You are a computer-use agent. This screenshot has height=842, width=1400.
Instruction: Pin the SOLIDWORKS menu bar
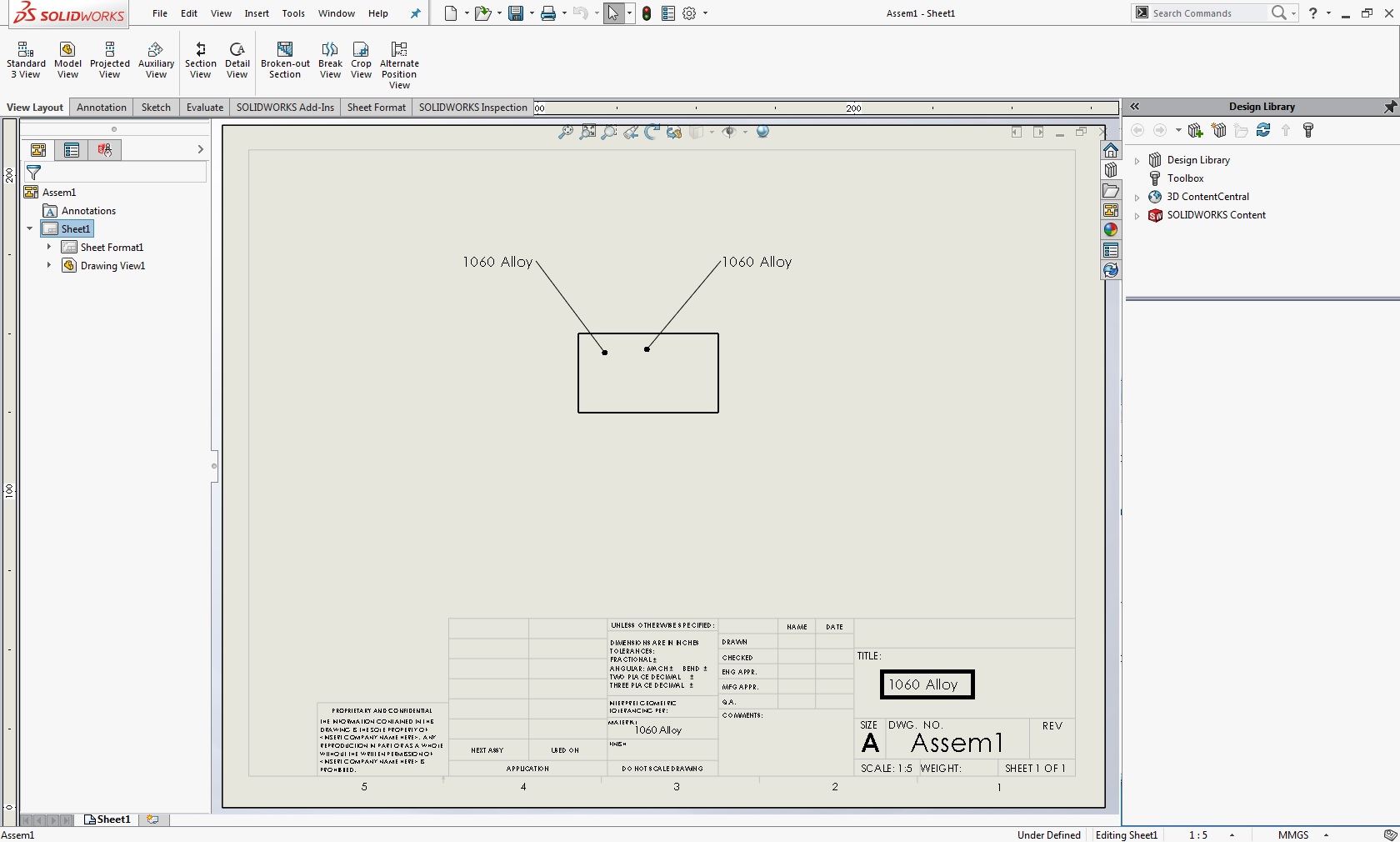(416, 13)
